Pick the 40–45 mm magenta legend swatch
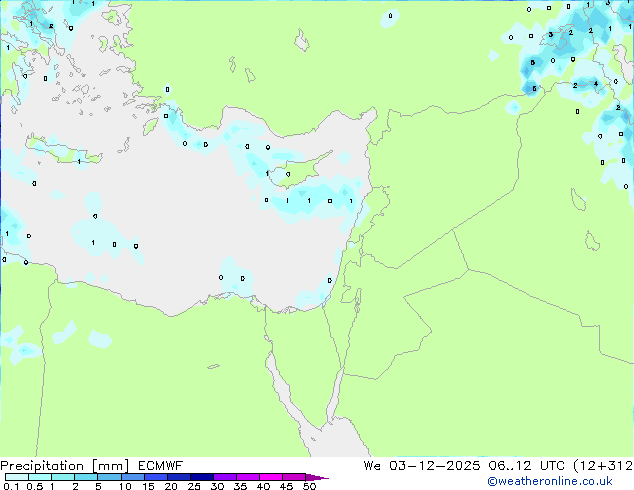This screenshot has width=634, height=490. point(271,477)
